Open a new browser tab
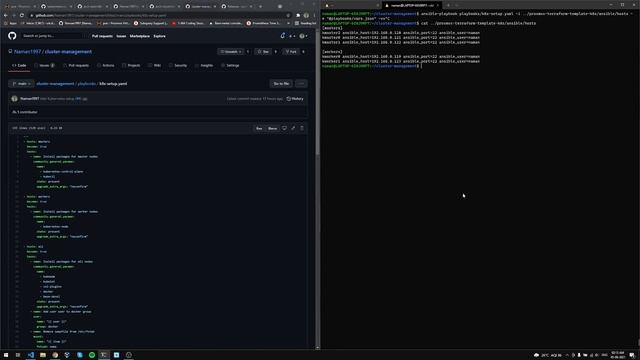Viewport: 640px width, 360px height. [x=260, y=6]
